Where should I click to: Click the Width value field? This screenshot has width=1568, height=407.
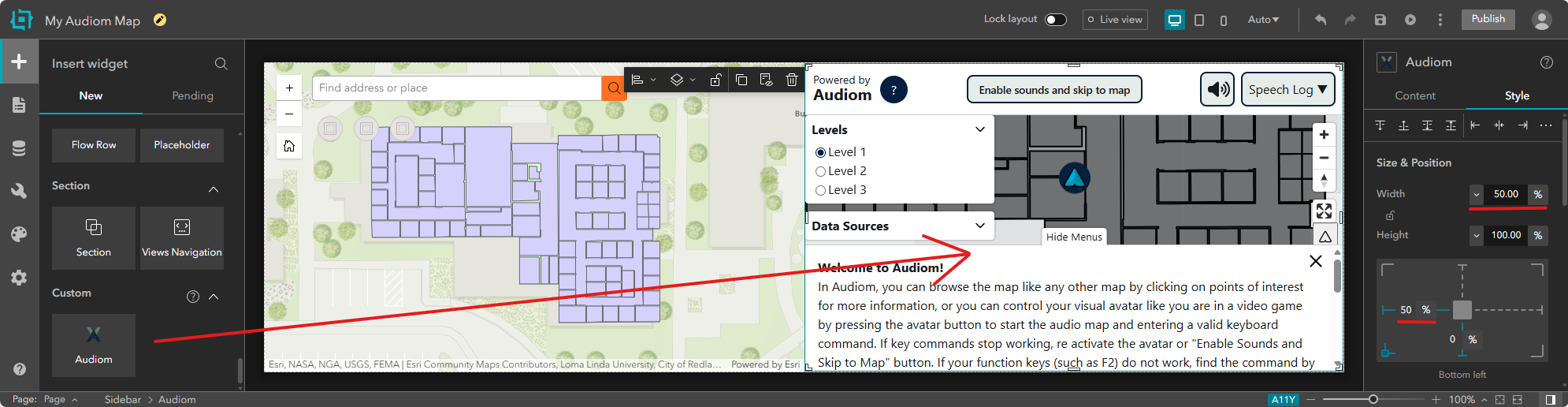[x=1506, y=194]
